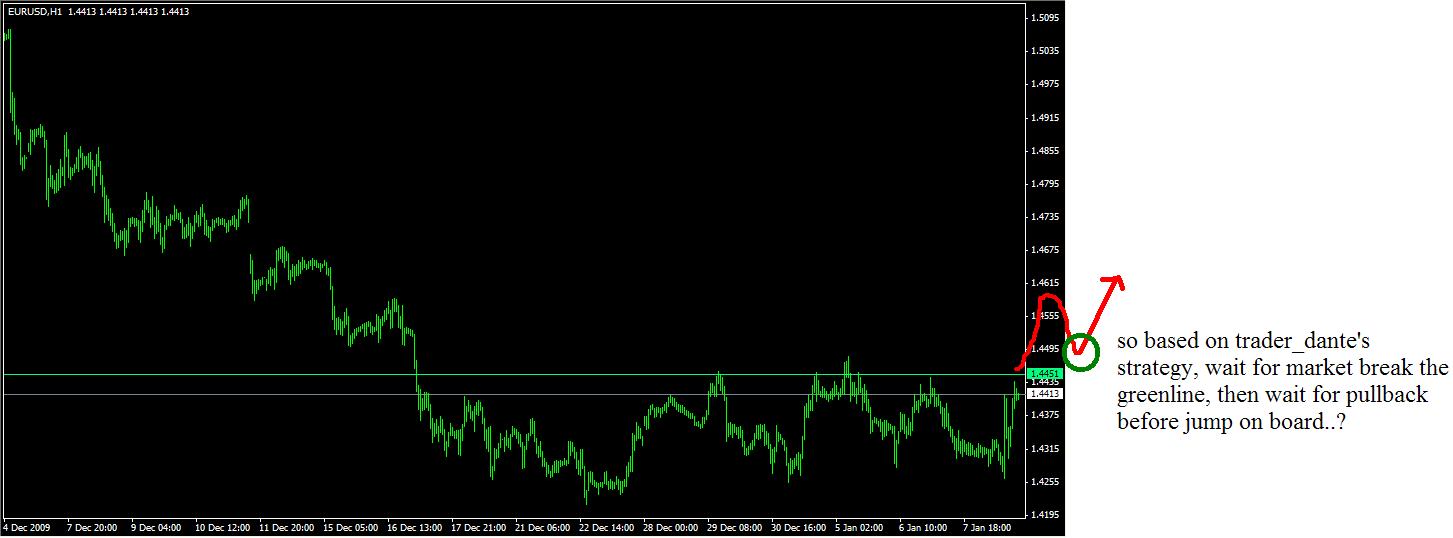Click the 1.4315 price axis label
1453x538 pixels.
pos(1046,449)
